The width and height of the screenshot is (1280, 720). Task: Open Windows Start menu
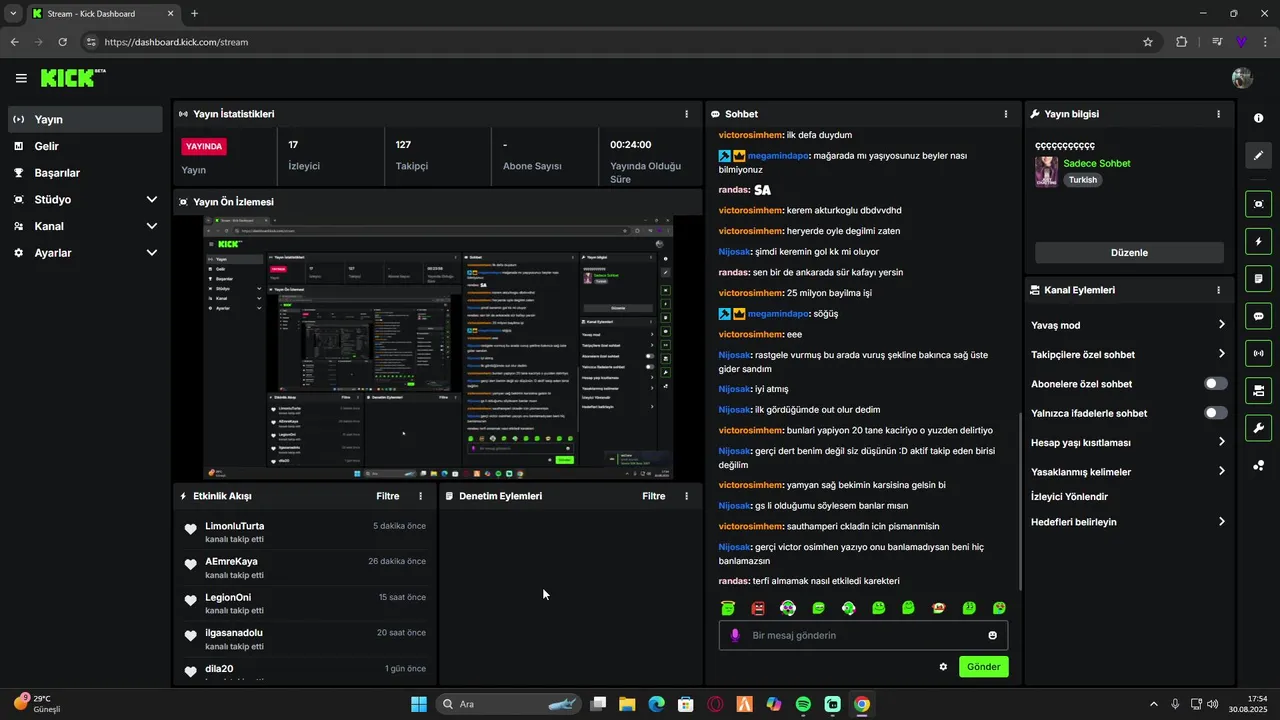[418, 704]
